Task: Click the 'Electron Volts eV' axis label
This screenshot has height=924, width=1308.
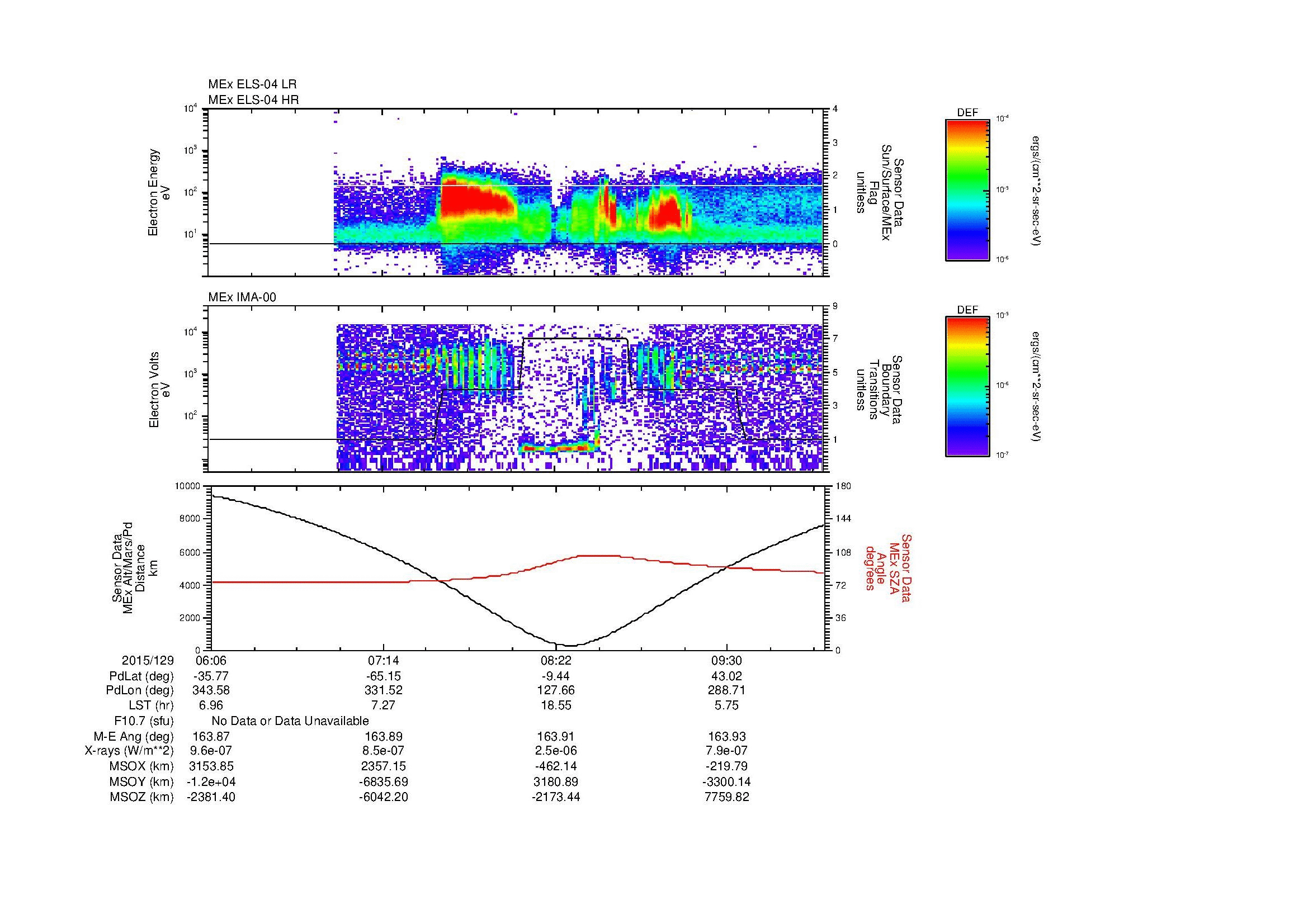Action: (159, 390)
